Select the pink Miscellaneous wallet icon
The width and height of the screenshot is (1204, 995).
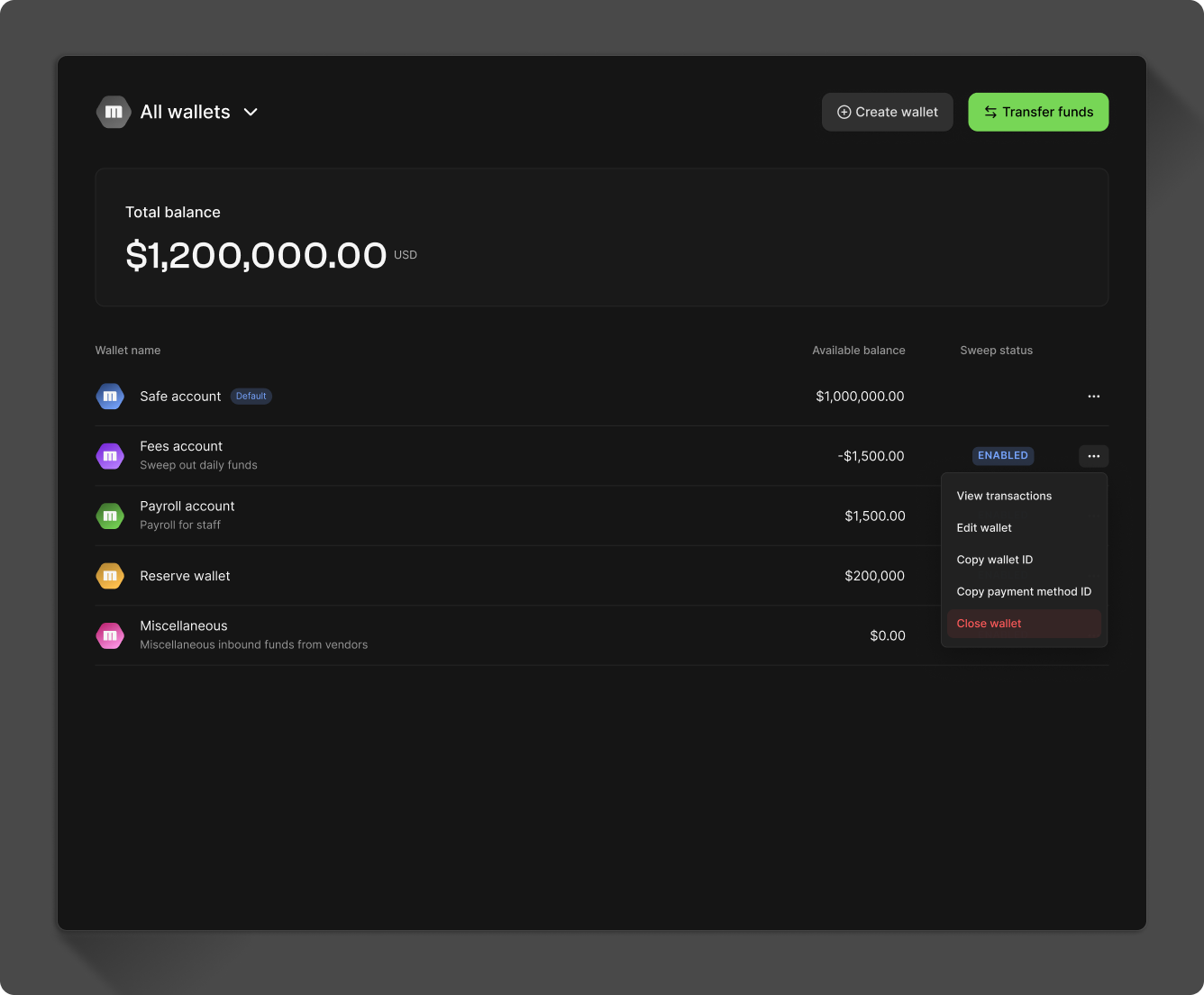click(109, 635)
